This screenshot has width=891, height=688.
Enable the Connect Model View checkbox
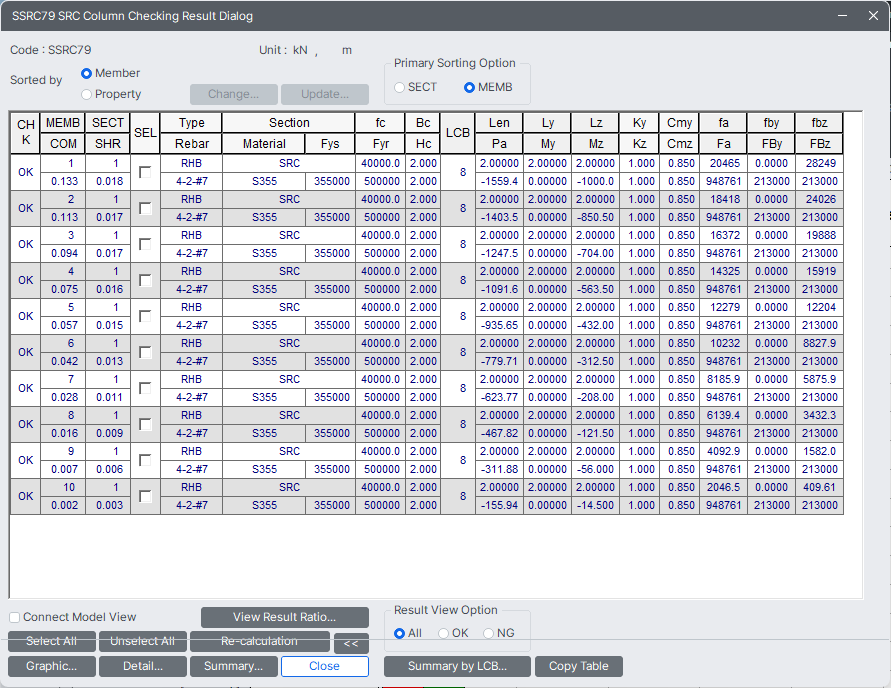point(15,617)
